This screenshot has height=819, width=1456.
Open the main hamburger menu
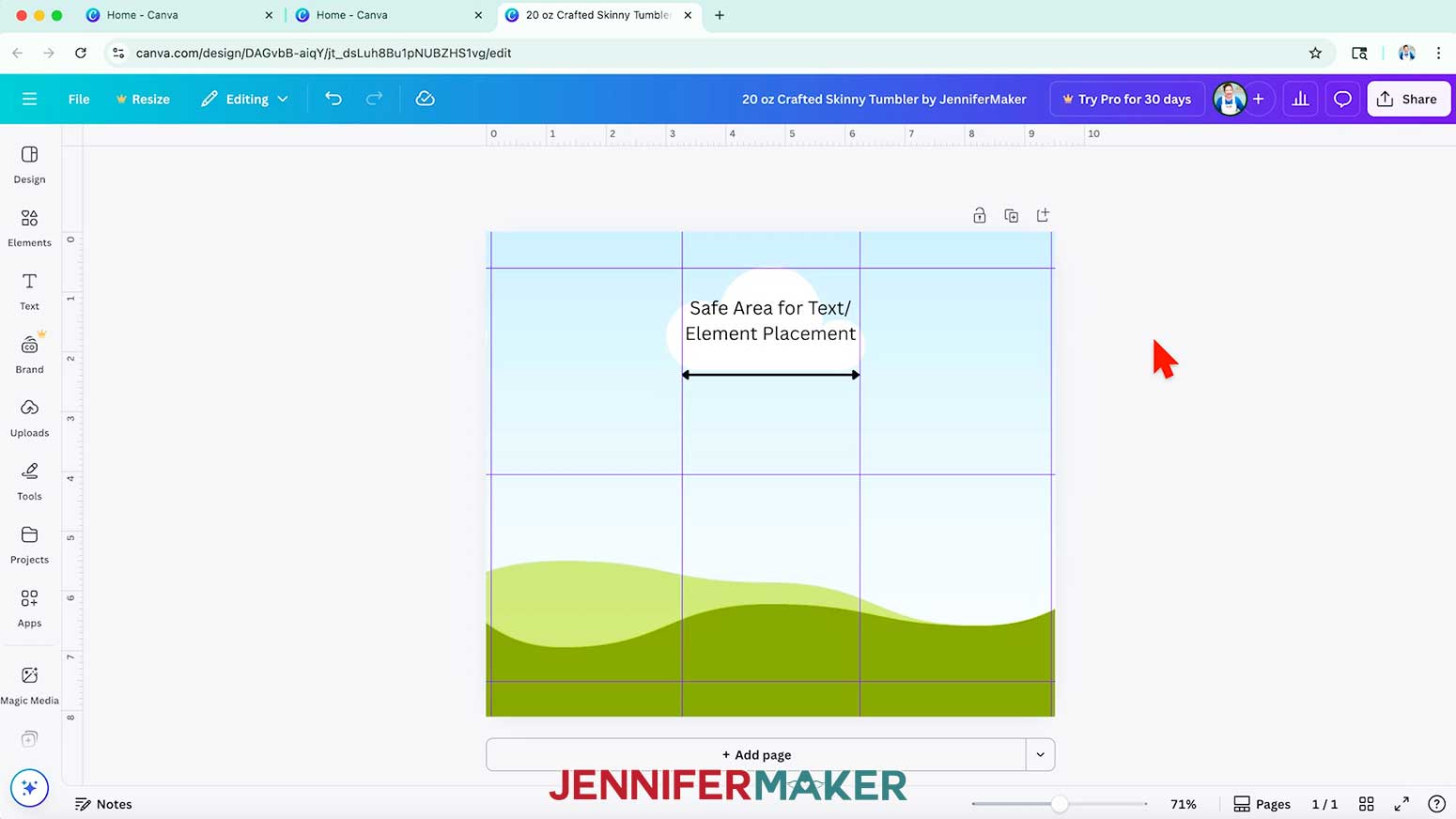29,99
